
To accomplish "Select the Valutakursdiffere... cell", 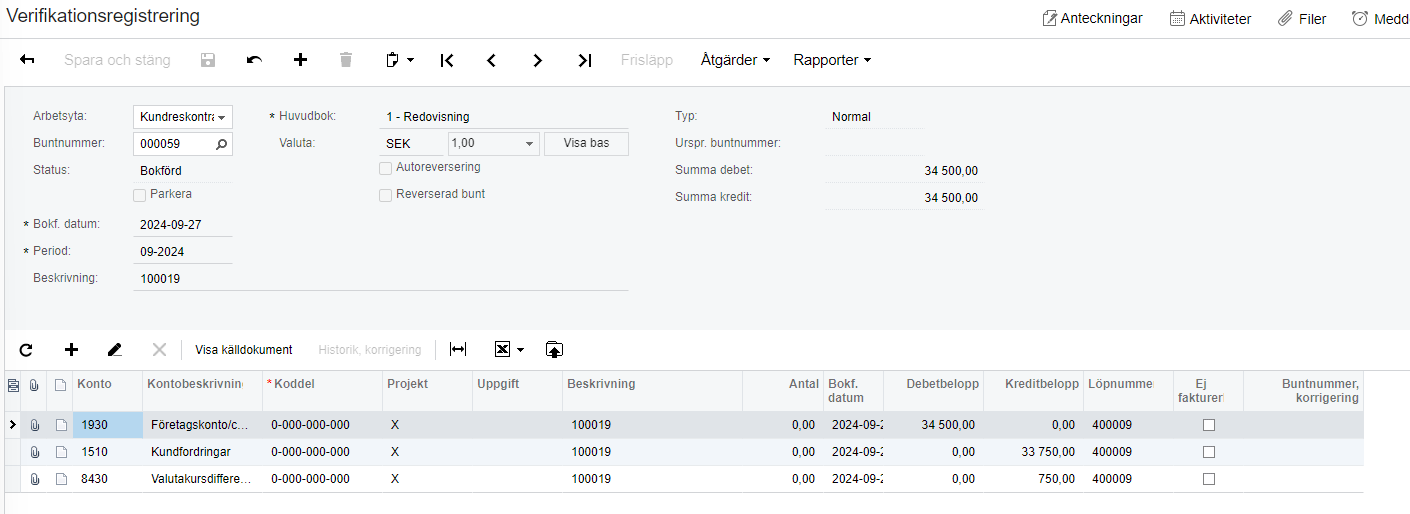I will coord(203,479).
